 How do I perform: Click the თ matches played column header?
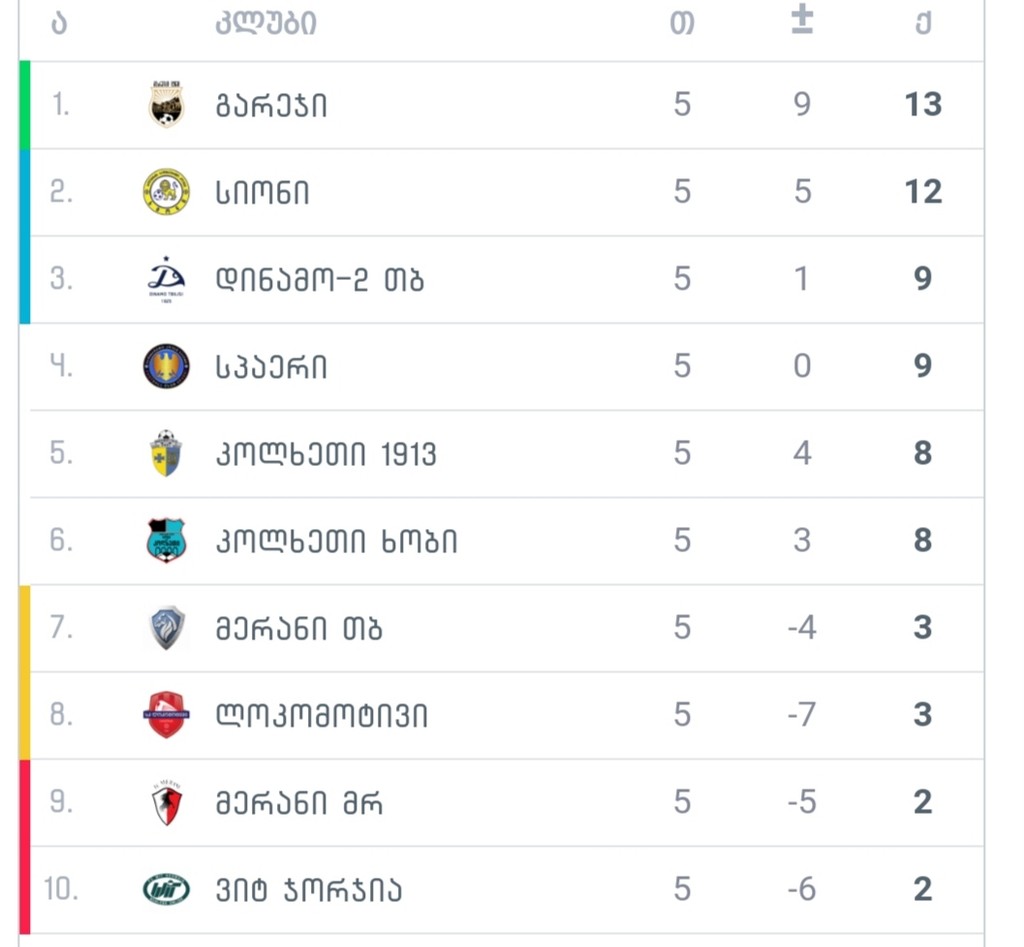682,24
